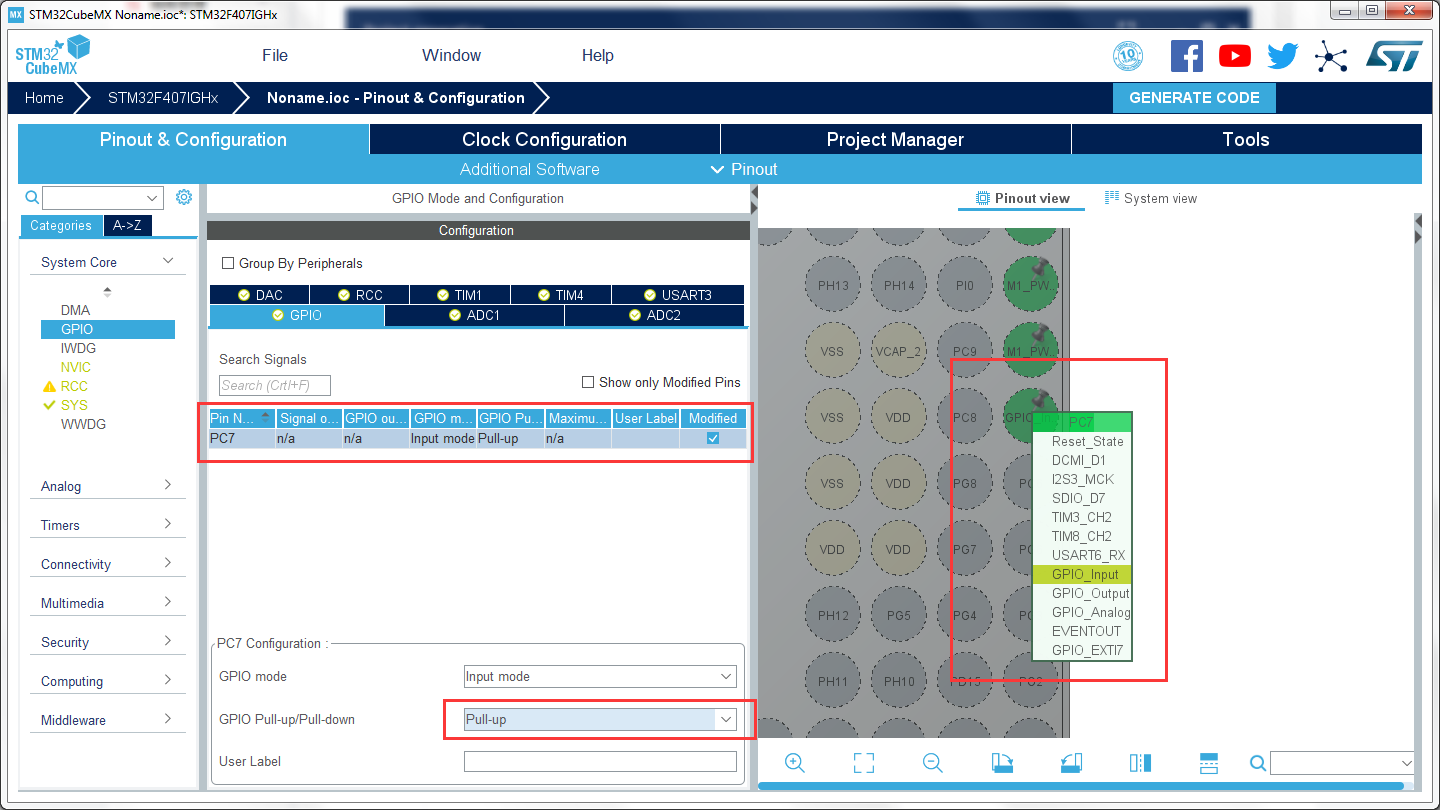1440x810 pixels.
Task: Click GENERATE CODE button
Action: coord(1194,98)
